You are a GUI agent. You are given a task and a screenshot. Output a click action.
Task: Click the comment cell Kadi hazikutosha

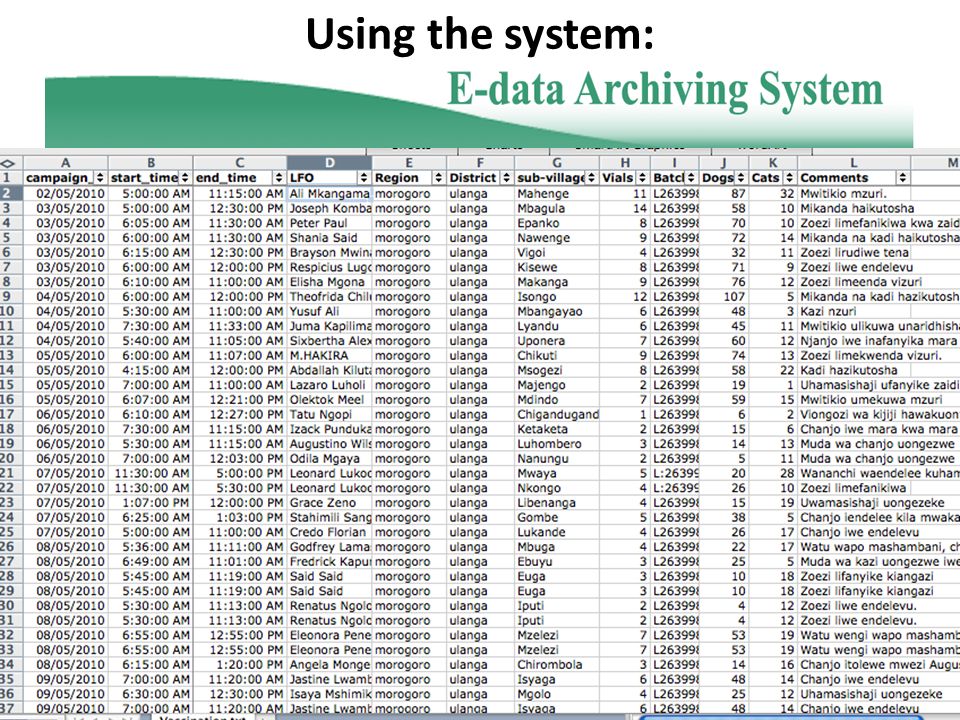[x=854, y=370]
